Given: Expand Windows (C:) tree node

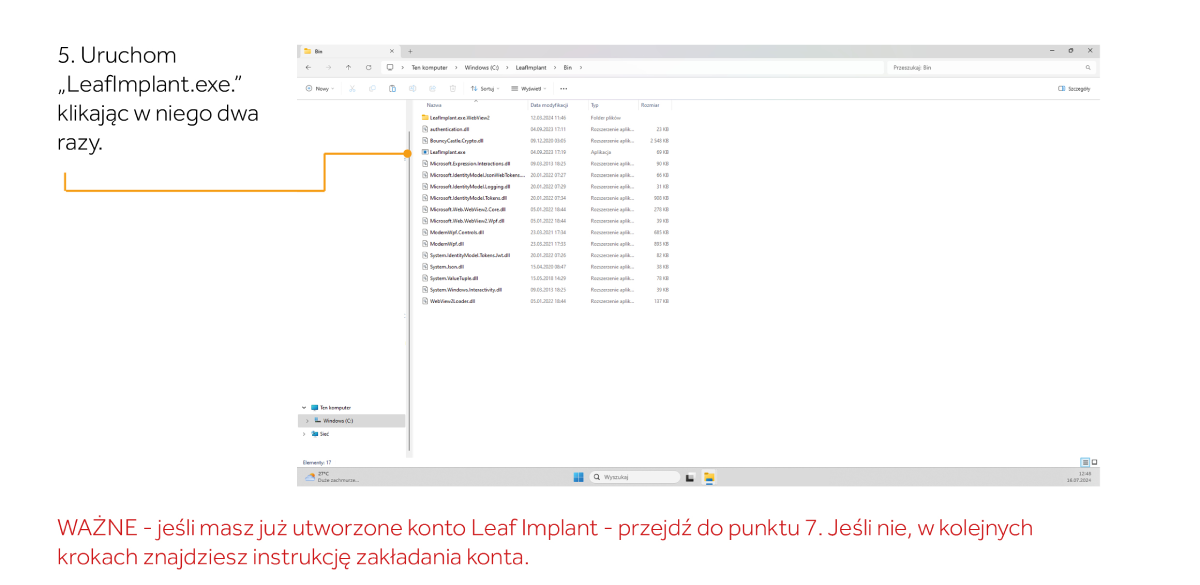Looking at the screenshot, I should coord(307,421).
